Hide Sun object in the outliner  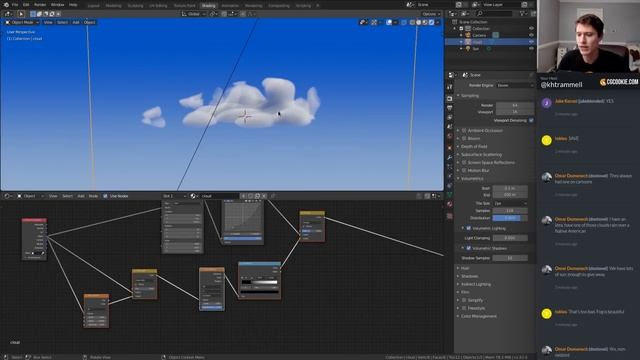[x=531, y=48]
